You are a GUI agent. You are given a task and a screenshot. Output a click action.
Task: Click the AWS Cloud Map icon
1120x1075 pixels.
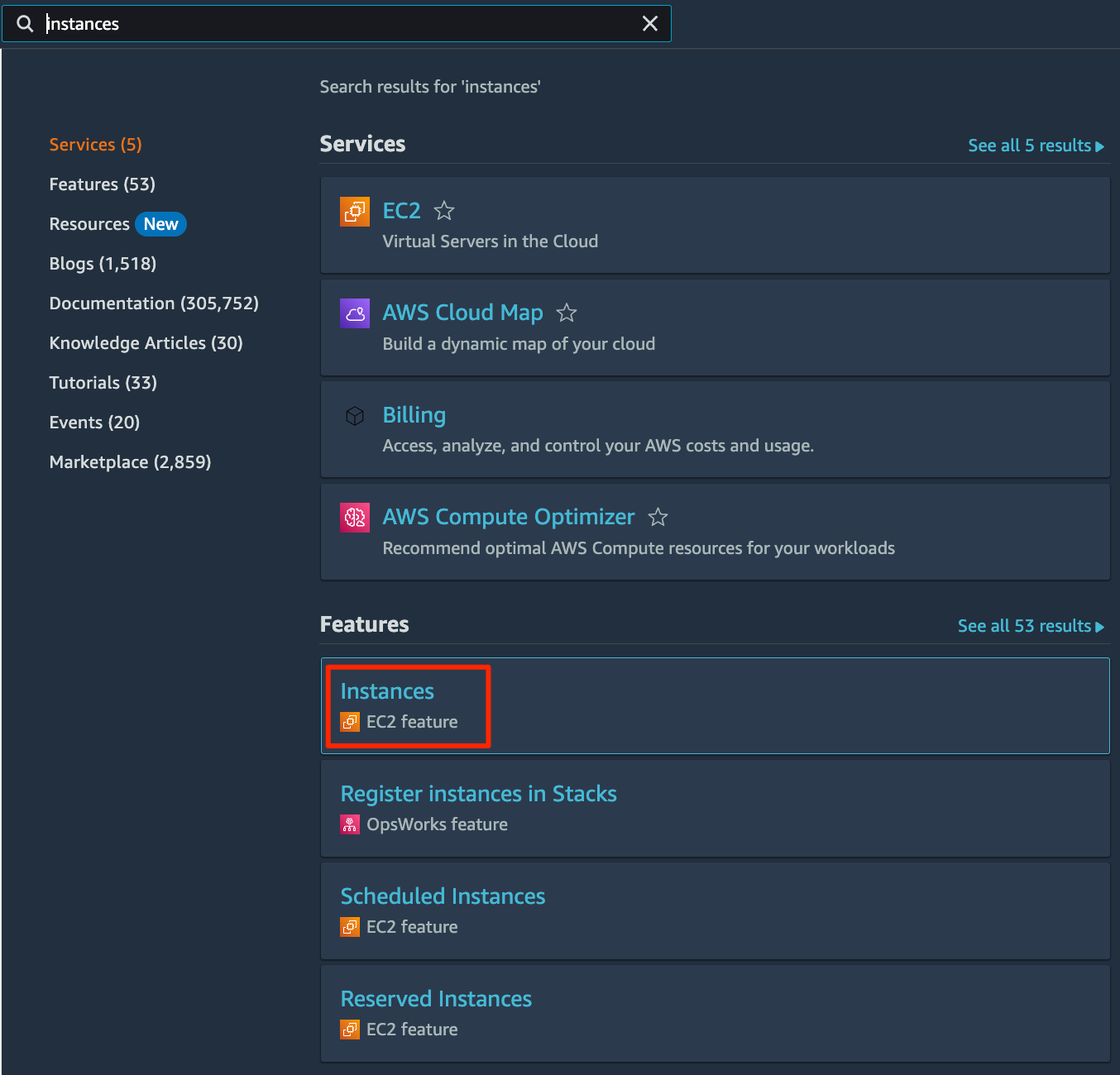coord(355,313)
